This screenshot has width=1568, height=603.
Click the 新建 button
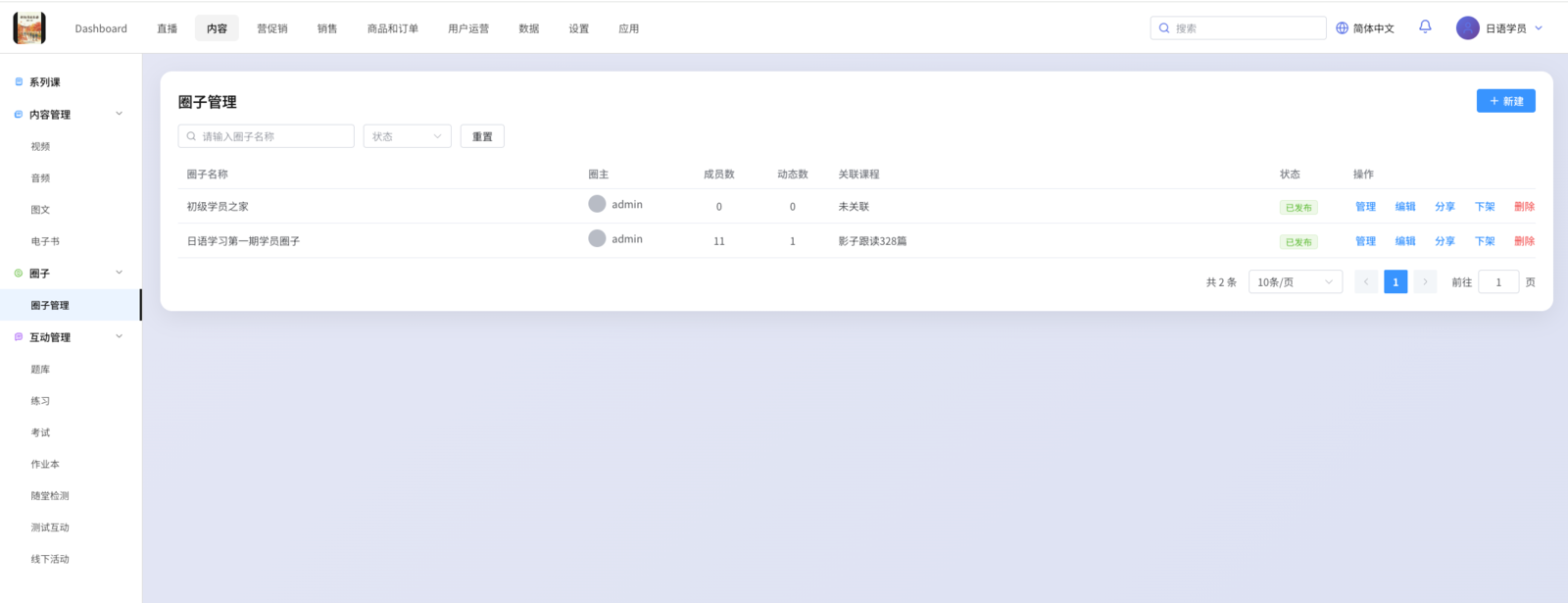click(x=1505, y=101)
